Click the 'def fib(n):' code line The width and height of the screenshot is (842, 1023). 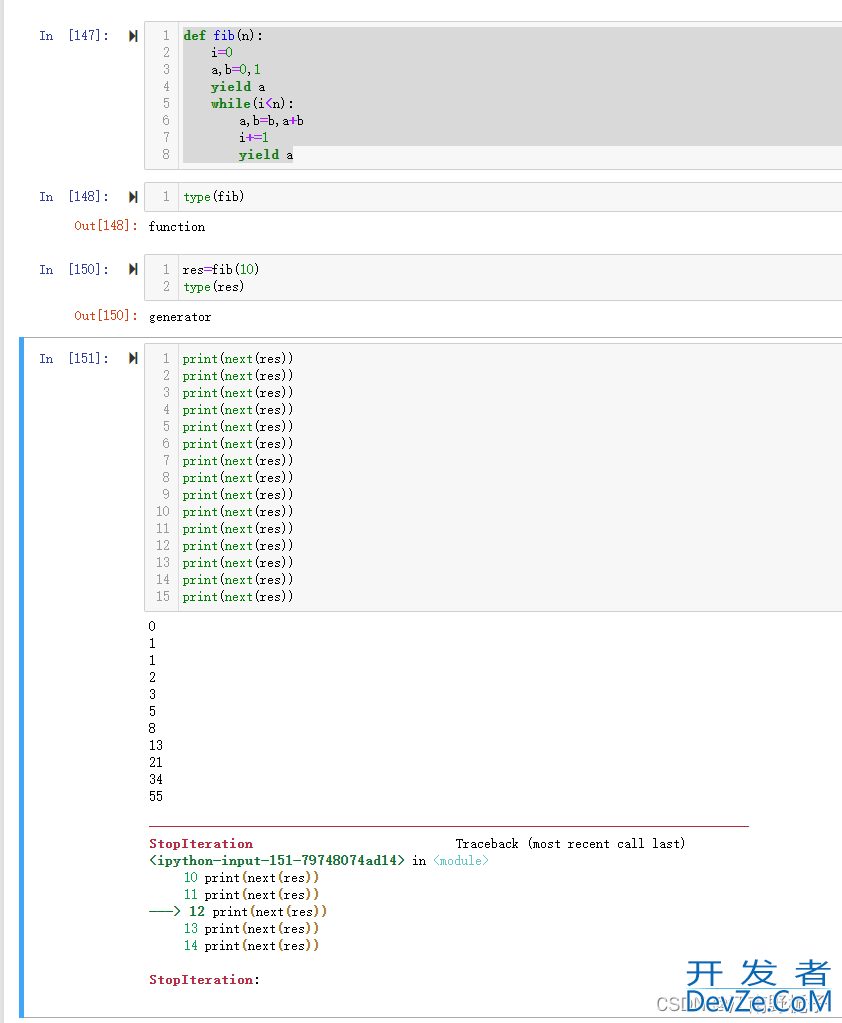pos(223,36)
